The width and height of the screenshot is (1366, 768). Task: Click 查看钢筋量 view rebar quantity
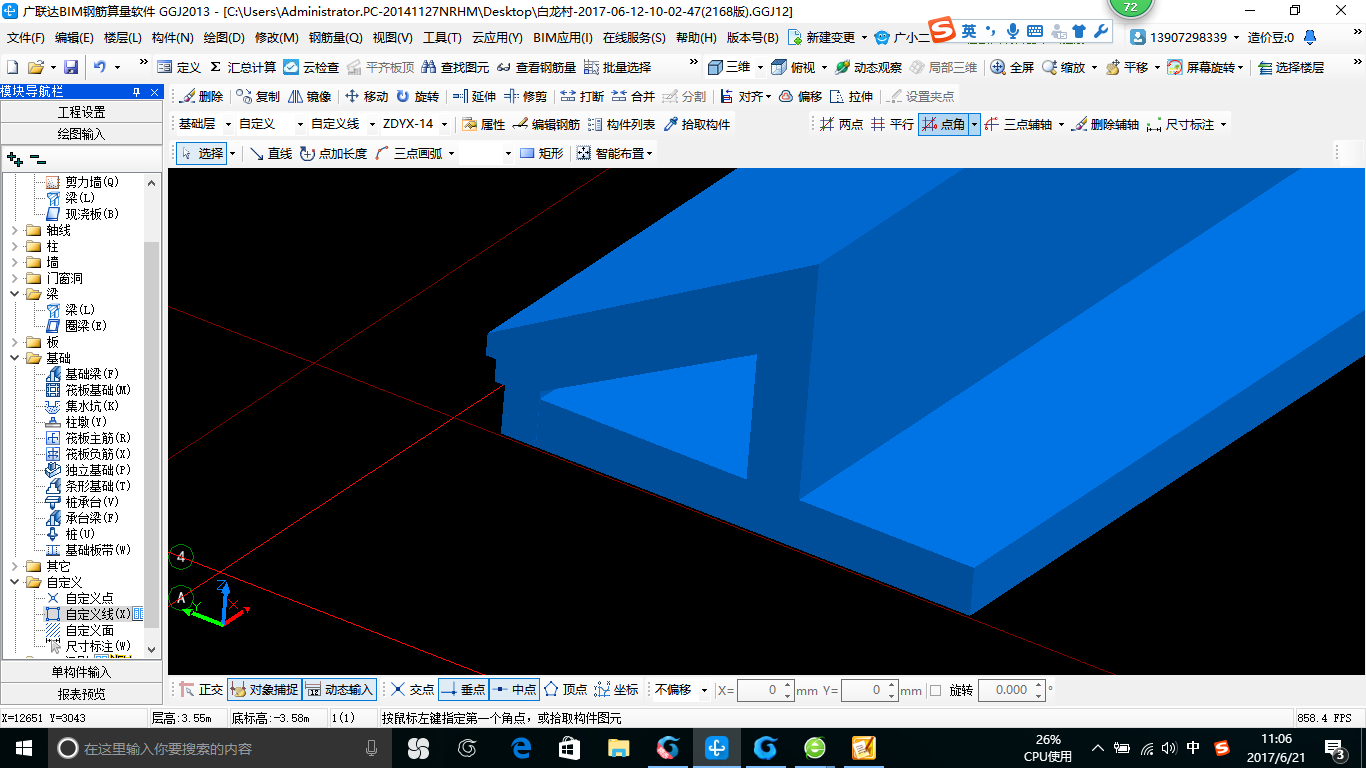[536, 67]
